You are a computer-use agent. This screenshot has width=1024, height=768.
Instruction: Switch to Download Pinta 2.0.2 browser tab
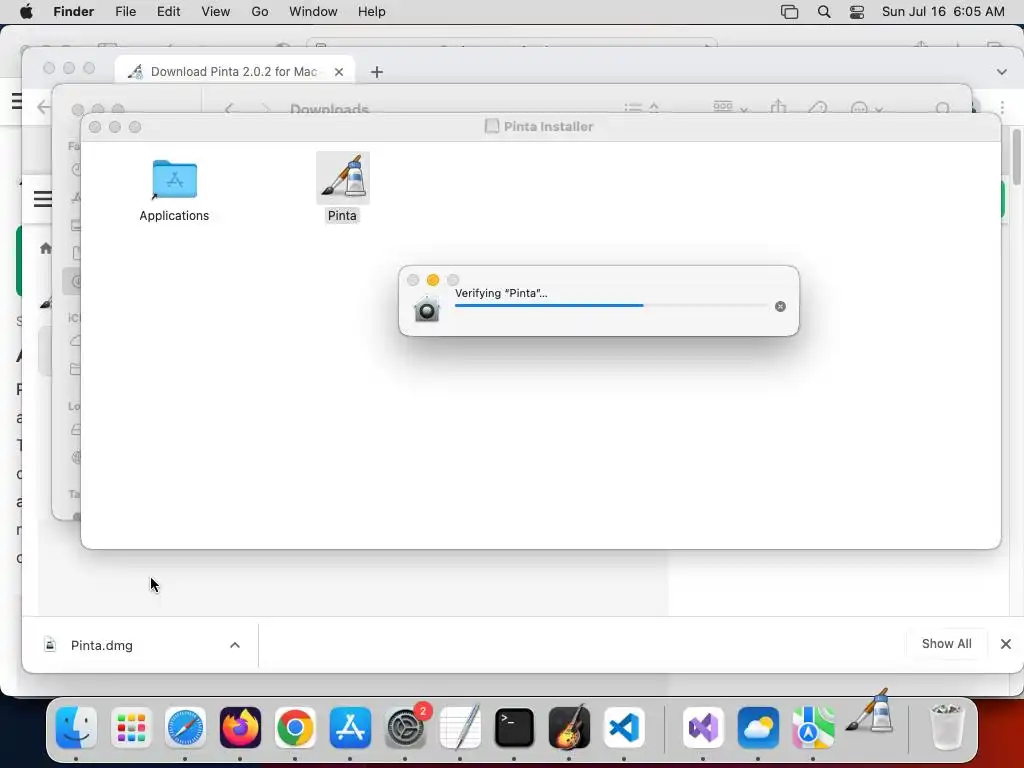(x=234, y=72)
